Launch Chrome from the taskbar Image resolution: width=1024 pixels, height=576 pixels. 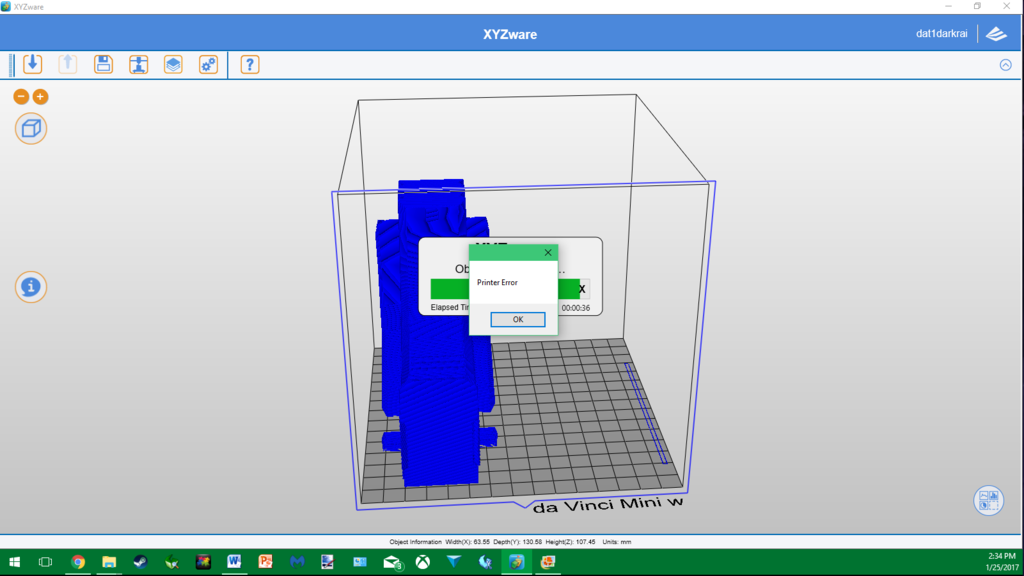tap(78, 562)
